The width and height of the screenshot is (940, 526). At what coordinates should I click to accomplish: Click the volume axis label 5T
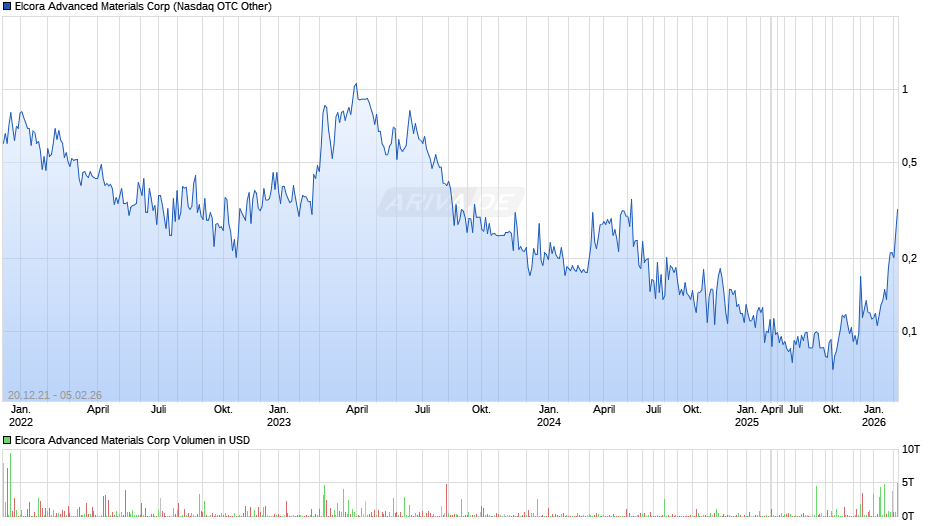pyautogui.click(x=908, y=482)
